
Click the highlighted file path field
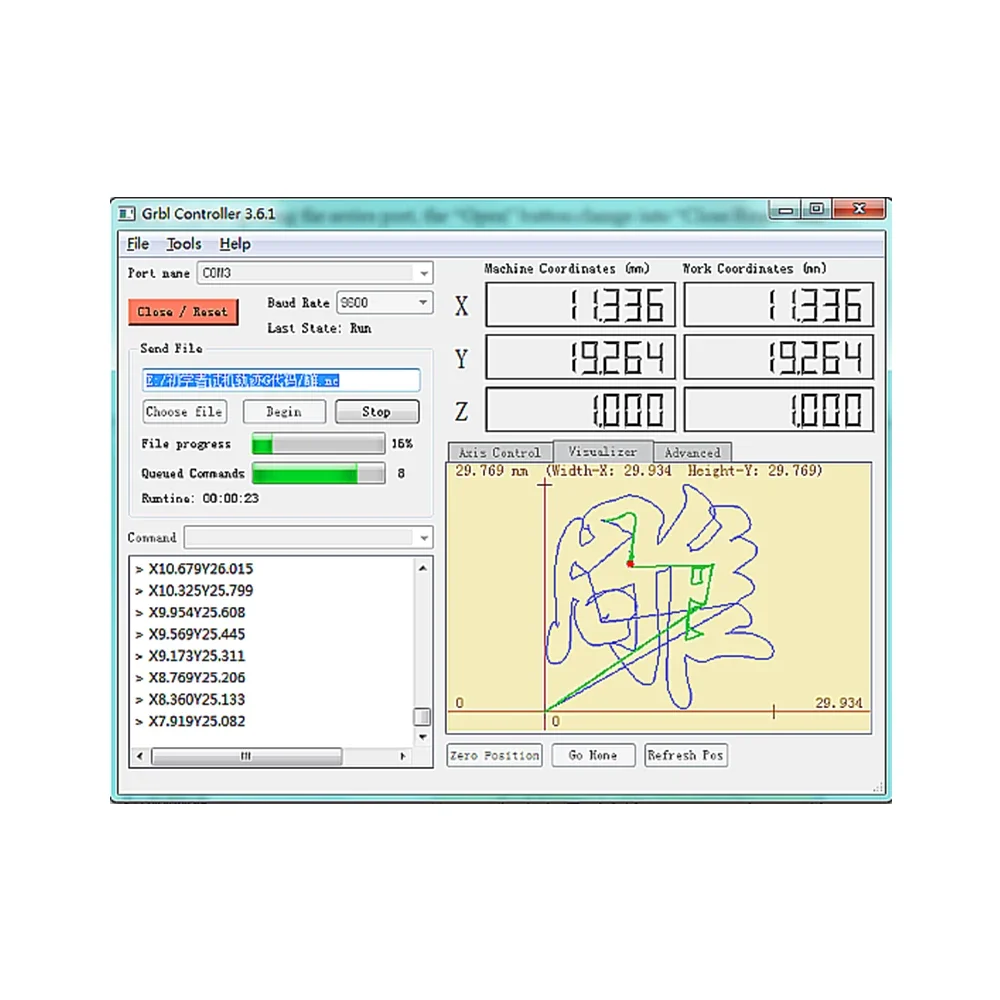(x=281, y=381)
